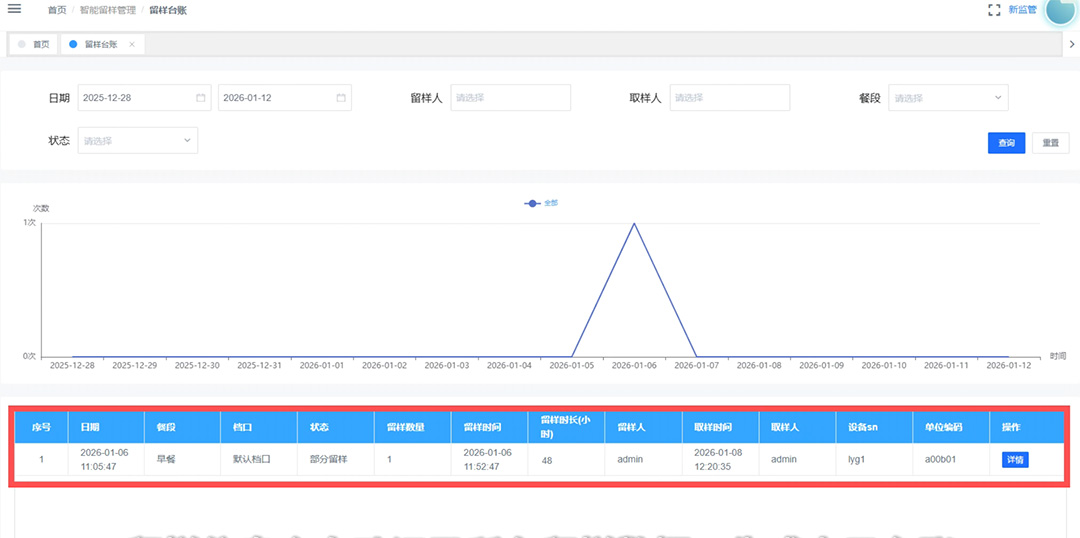
Task: Click the 日期 column header
Action: tap(106, 427)
